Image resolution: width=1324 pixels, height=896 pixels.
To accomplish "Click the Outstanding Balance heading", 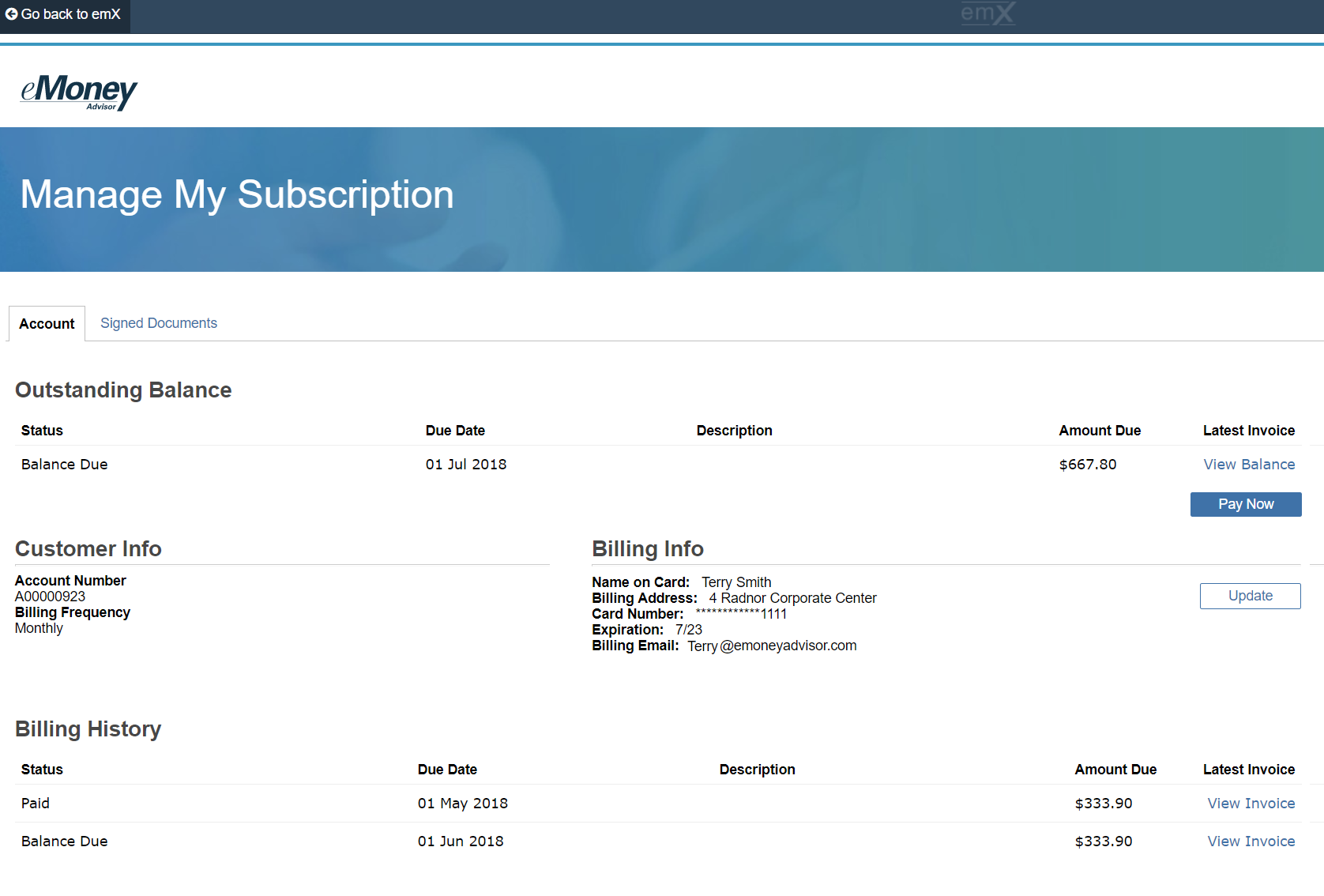I will 123,390.
